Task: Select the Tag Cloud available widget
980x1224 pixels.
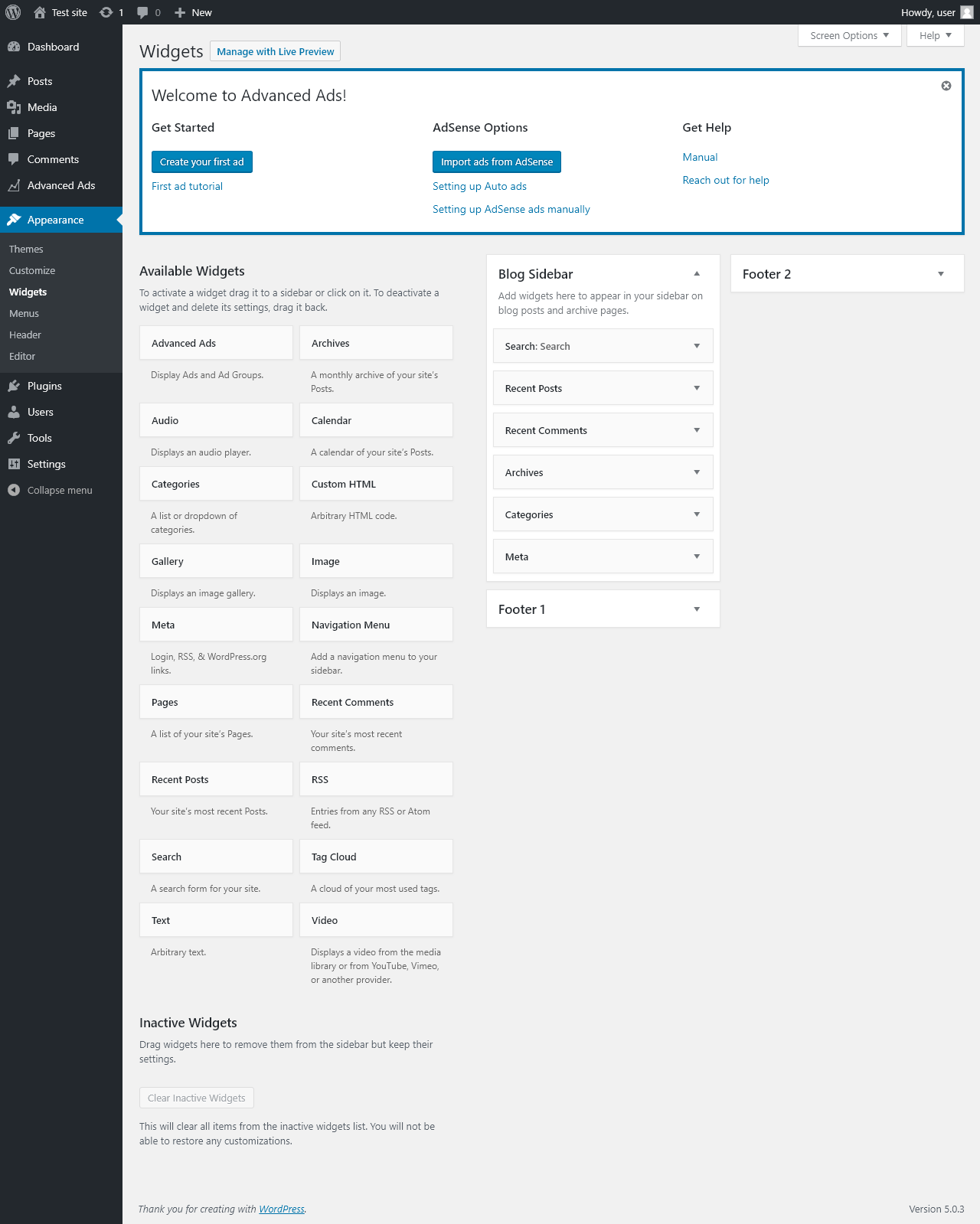Action: [x=376, y=857]
